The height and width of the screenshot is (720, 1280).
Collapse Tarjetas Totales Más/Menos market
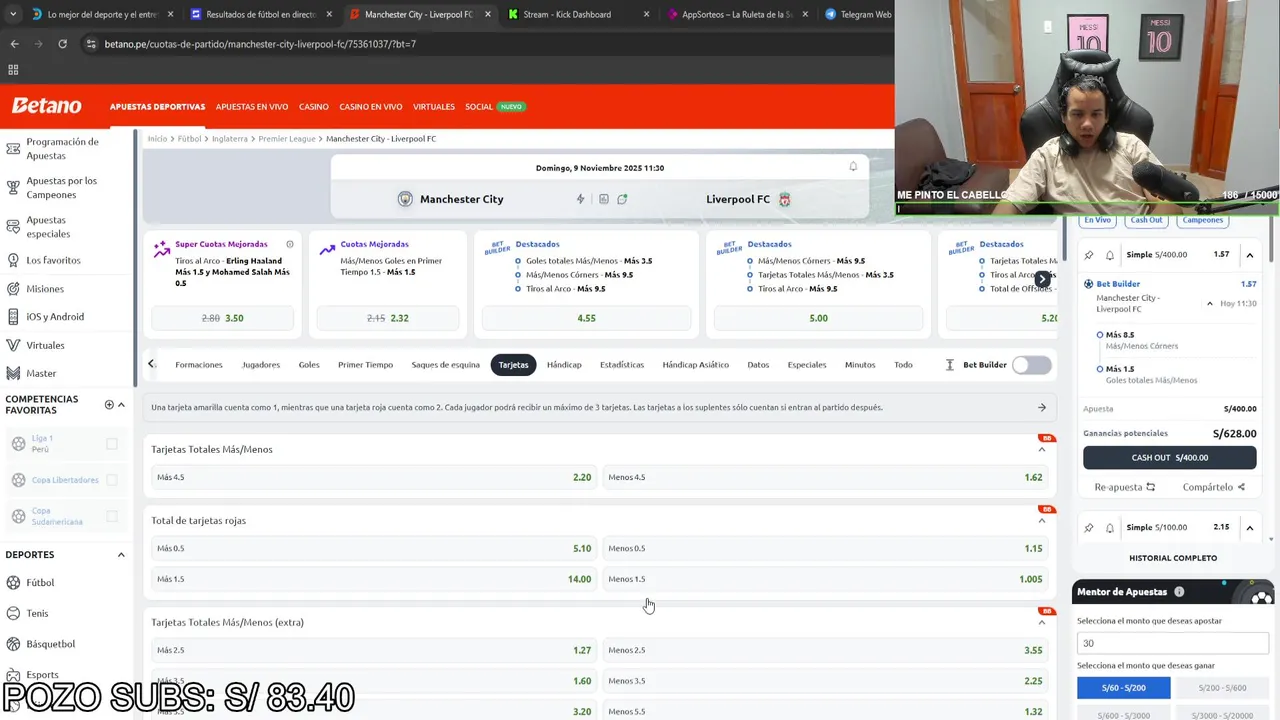click(1042, 450)
